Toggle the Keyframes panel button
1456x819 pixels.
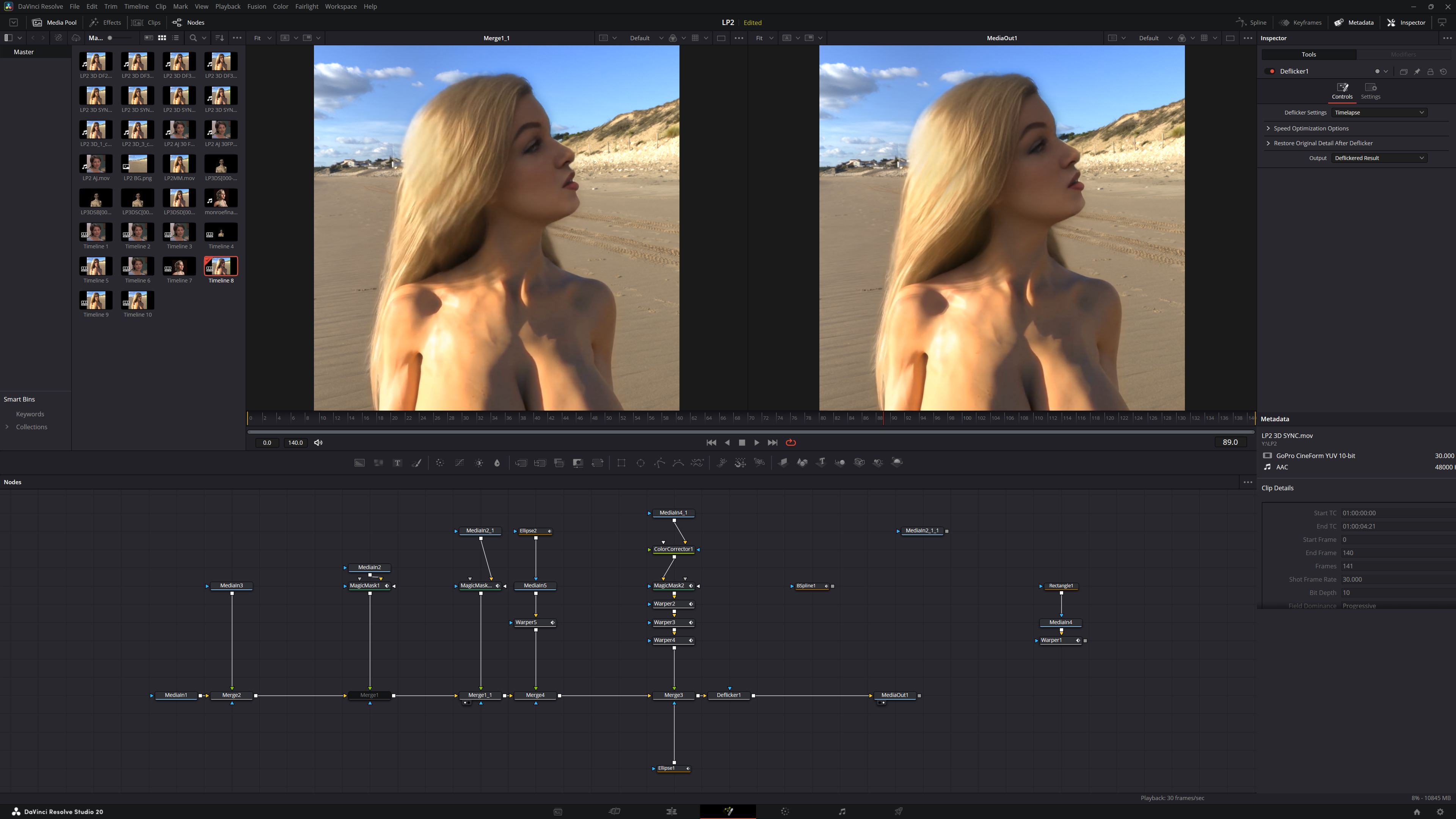click(1301, 23)
